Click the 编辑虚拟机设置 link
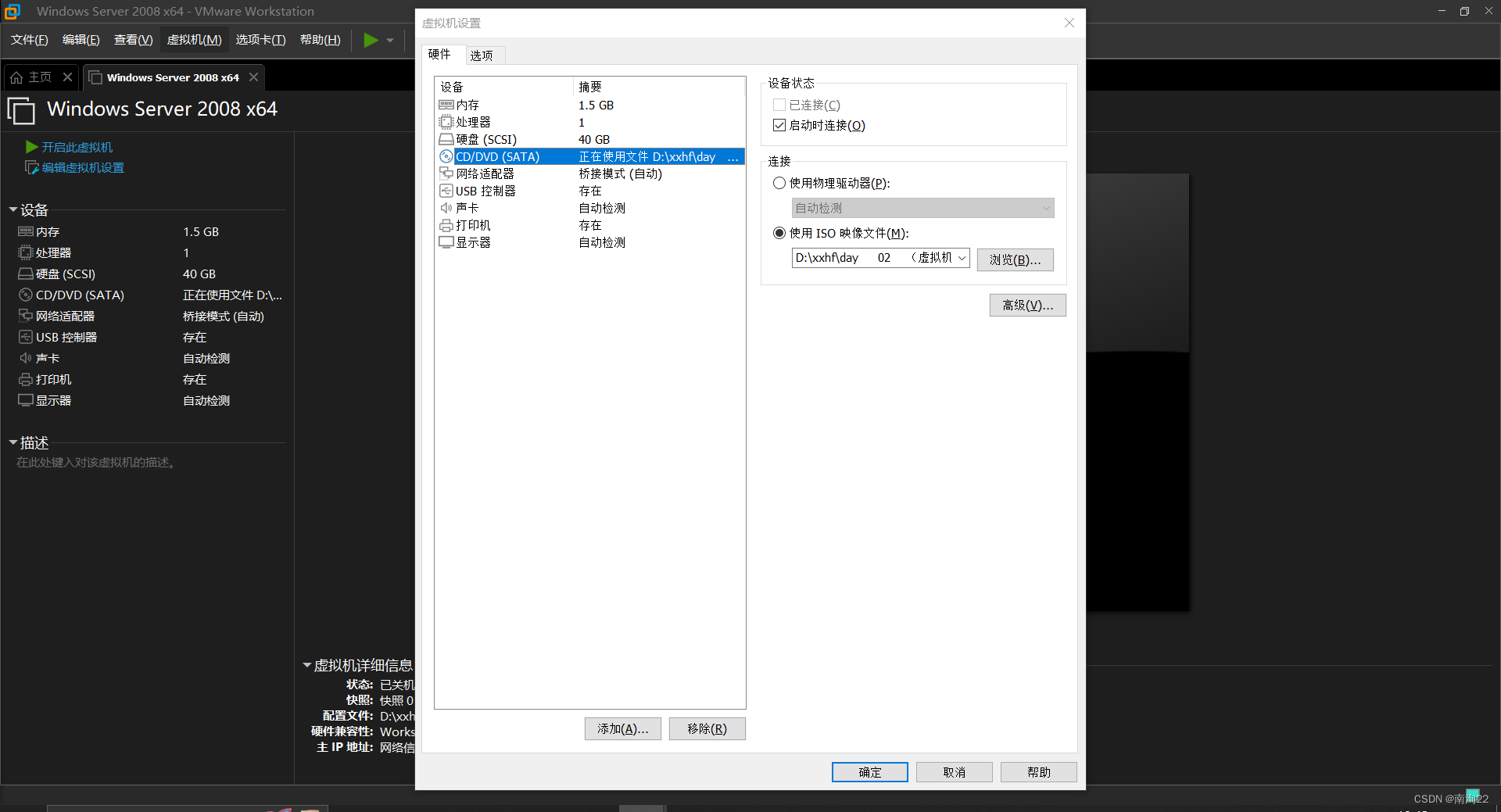Viewport: 1501px width, 812px height. pyautogui.click(x=83, y=167)
